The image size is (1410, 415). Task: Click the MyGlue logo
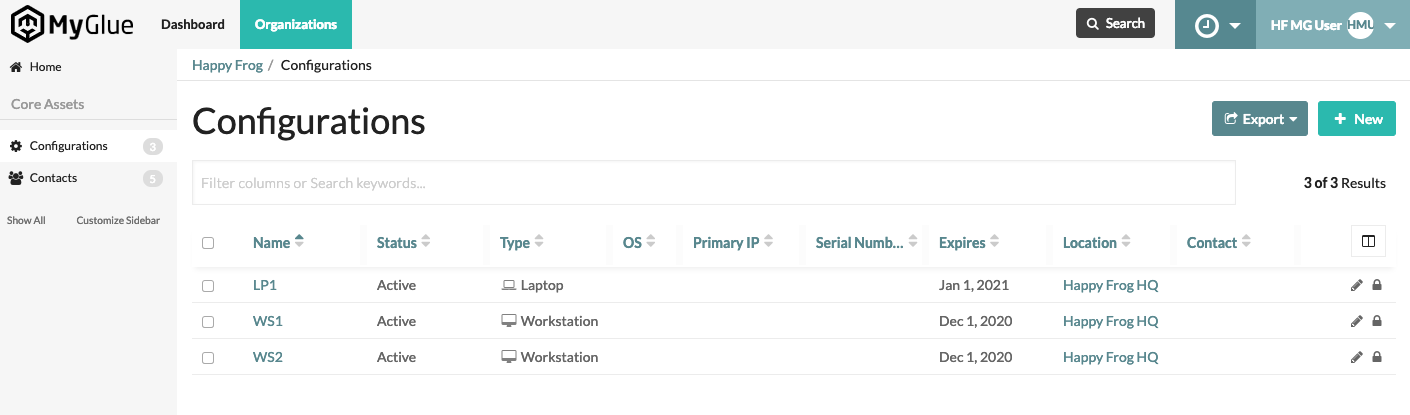[x=72, y=24]
